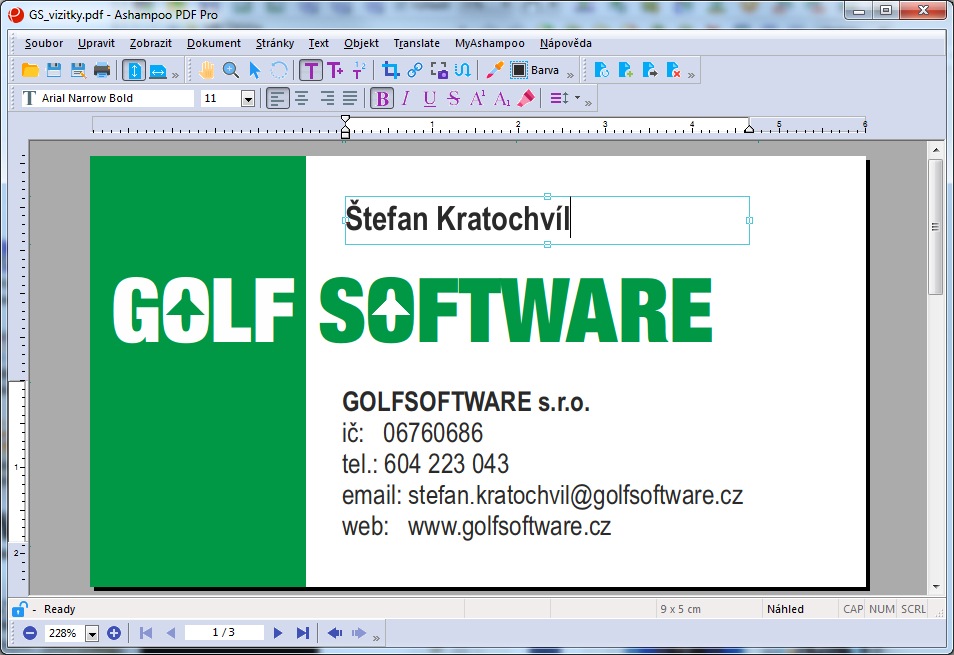Toggle bold formatting on selected text
Viewport: 954px width, 655px height.
coord(381,97)
